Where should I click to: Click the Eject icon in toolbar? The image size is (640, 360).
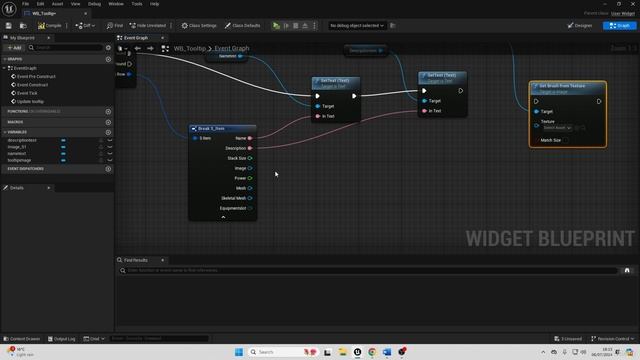point(305,26)
